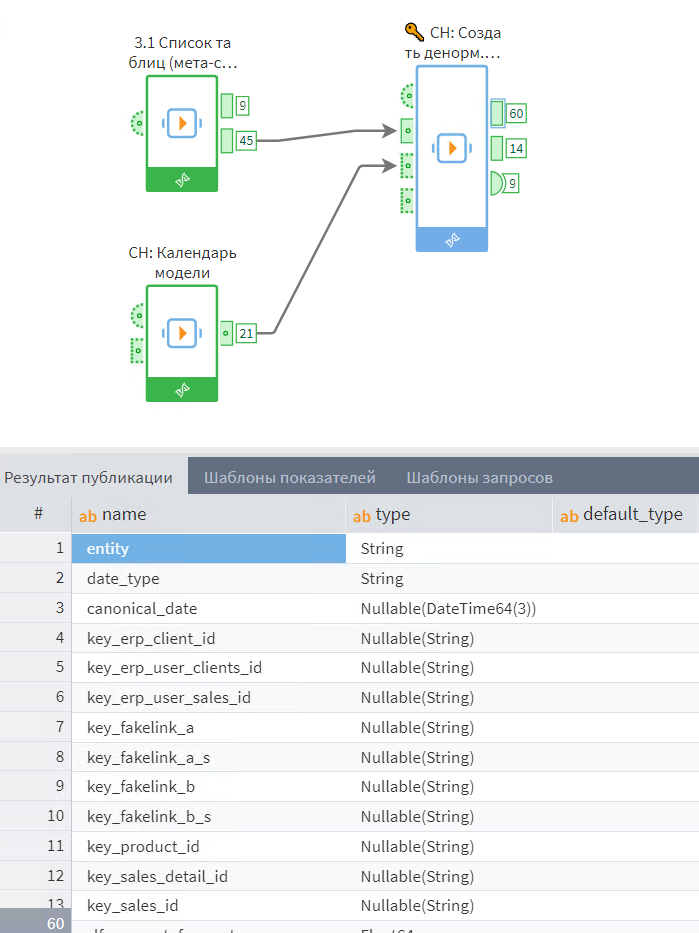
Task: Open the Шаблоны запросов tab
Action: pos(479,477)
